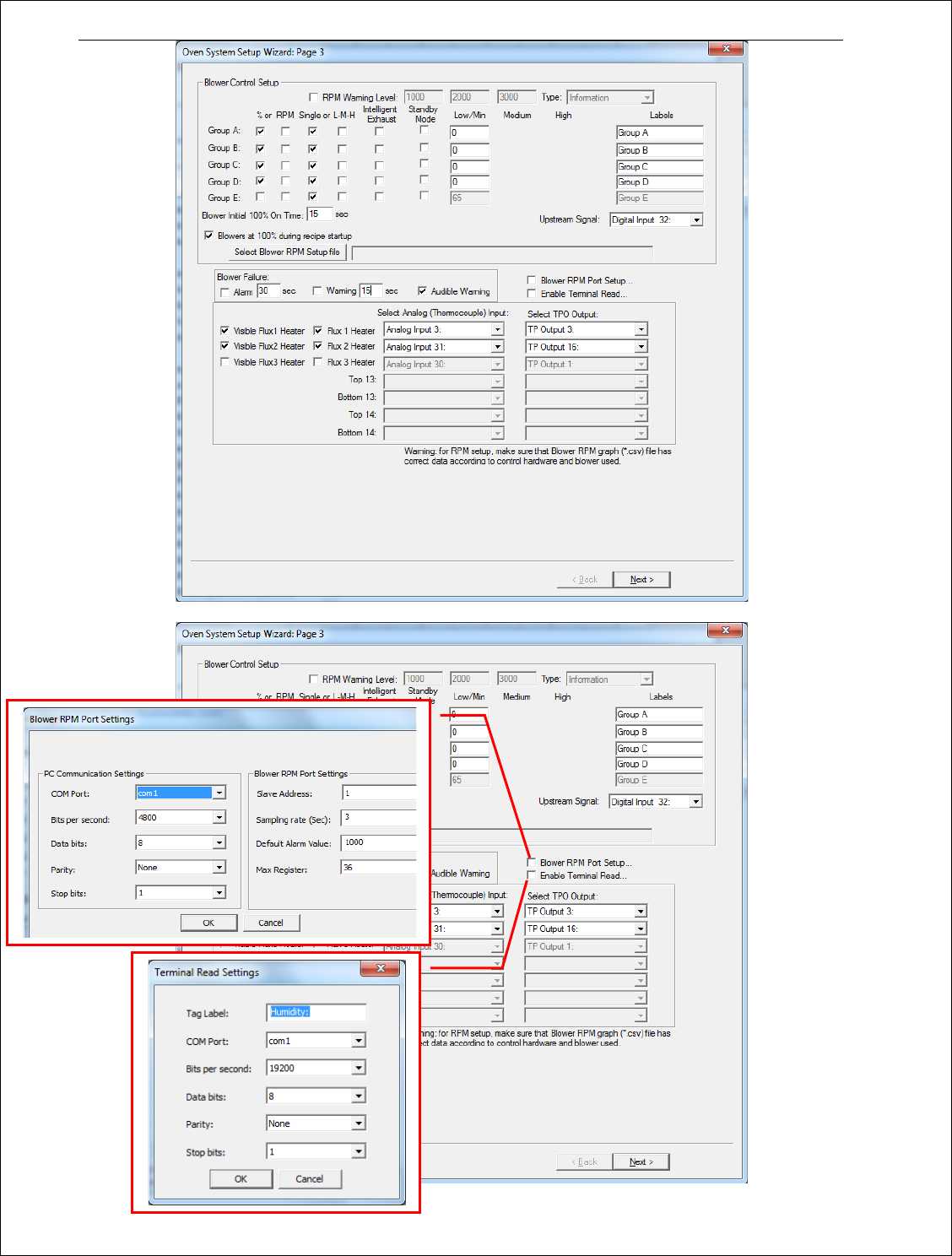The image size is (952, 1256).
Task: Click Slave Address input field
Action: tap(380, 793)
